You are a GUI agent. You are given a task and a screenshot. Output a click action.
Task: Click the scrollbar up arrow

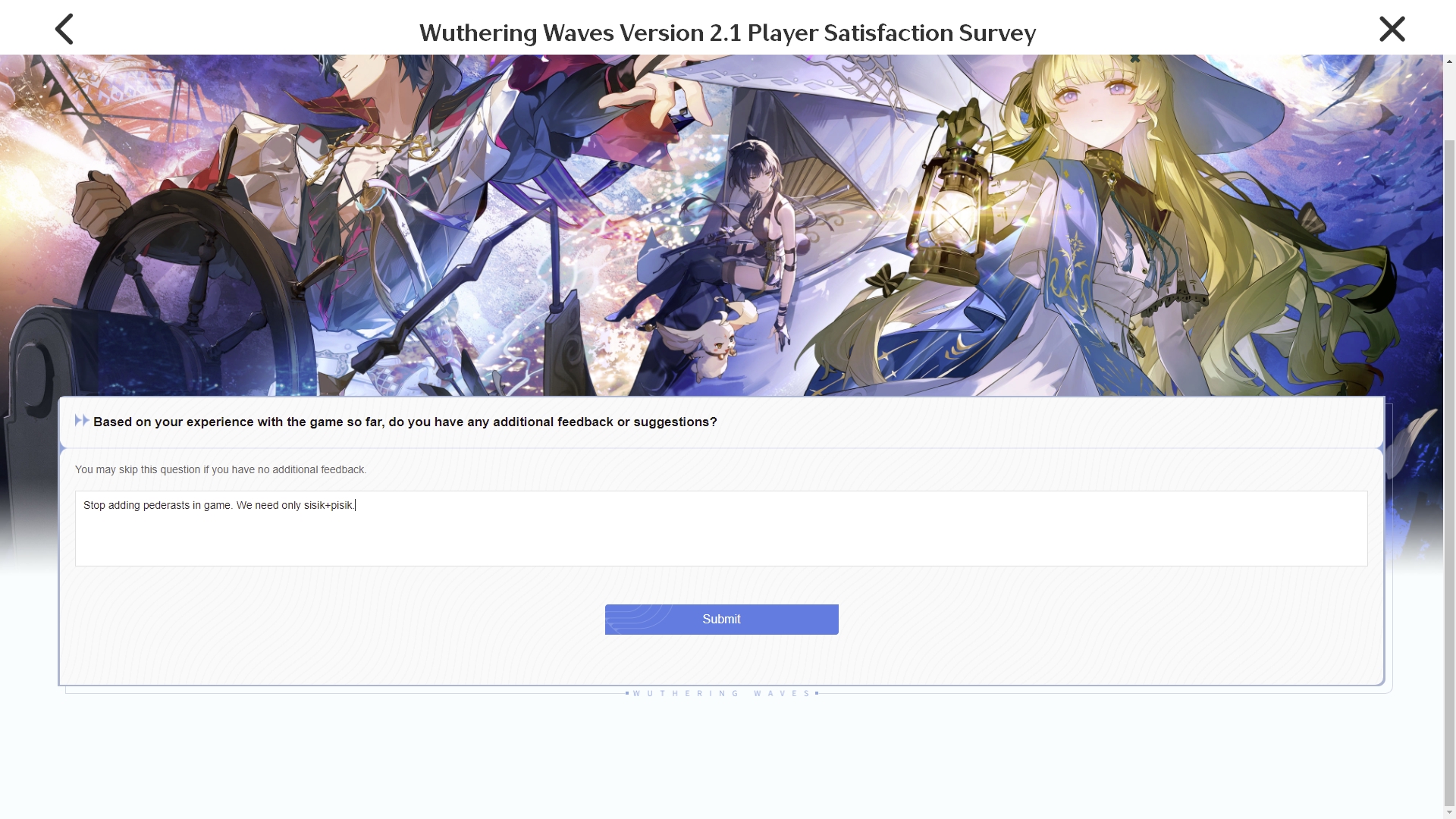pyautogui.click(x=1449, y=61)
